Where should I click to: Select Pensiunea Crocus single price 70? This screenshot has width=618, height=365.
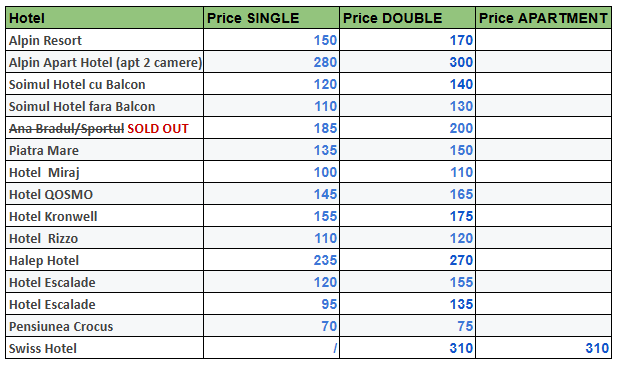[x=329, y=326]
